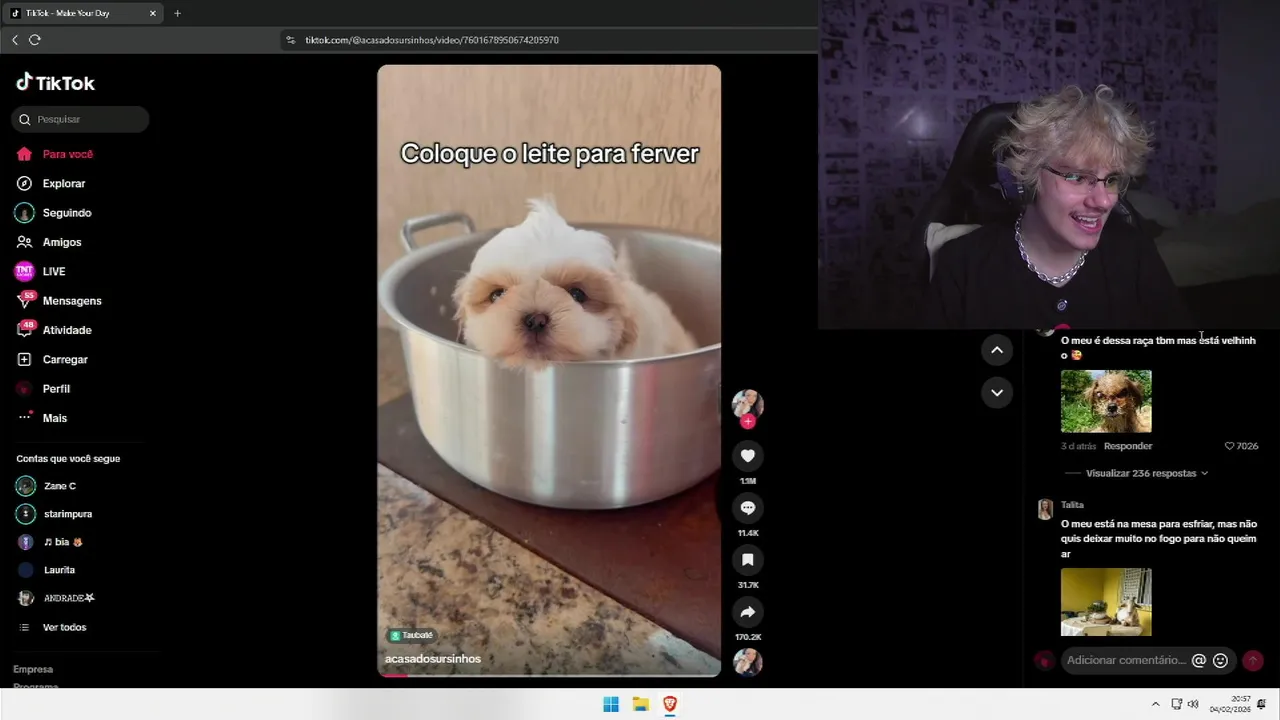Open the Empresa footer link
Image resolution: width=1280 pixels, height=720 pixels.
[x=33, y=669]
